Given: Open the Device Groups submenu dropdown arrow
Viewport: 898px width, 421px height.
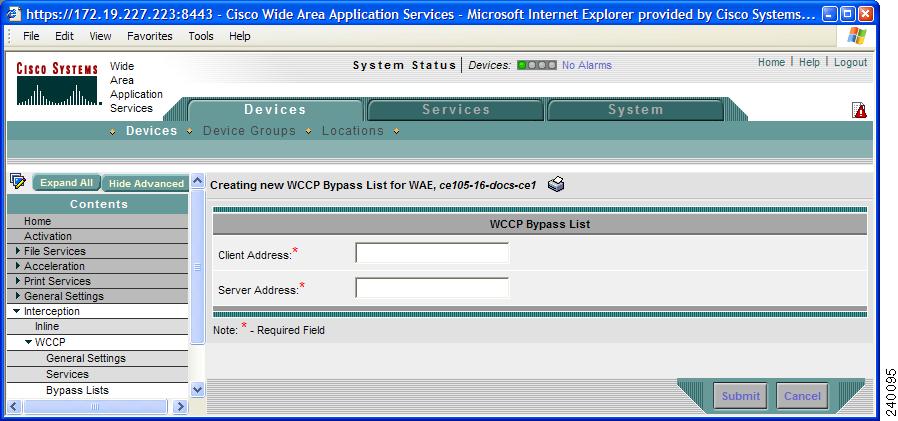Looking at the screenshot, I should click(309, 132).
